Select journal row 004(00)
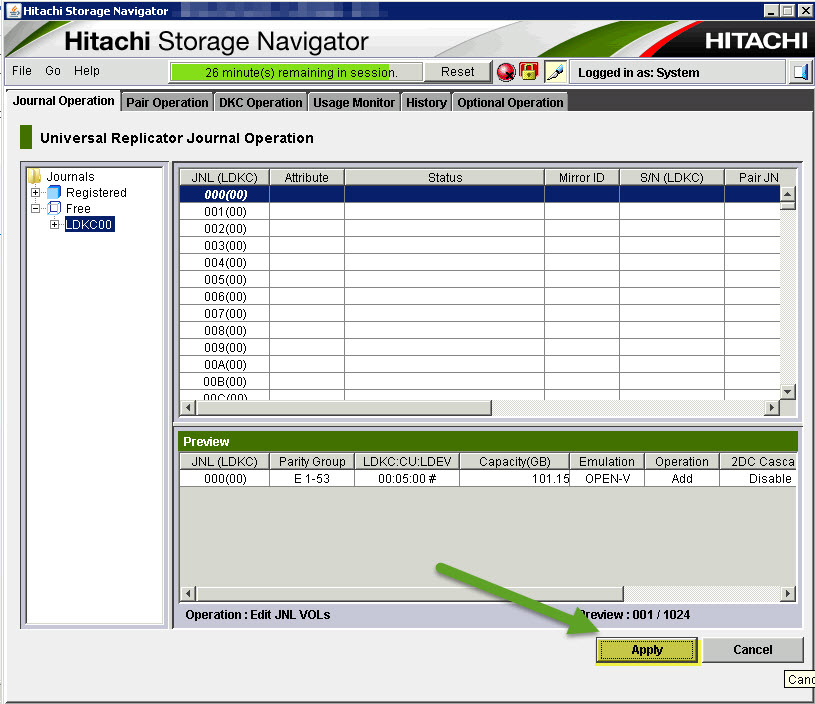Viewport: 815px width, 704px height. (480, 263)
